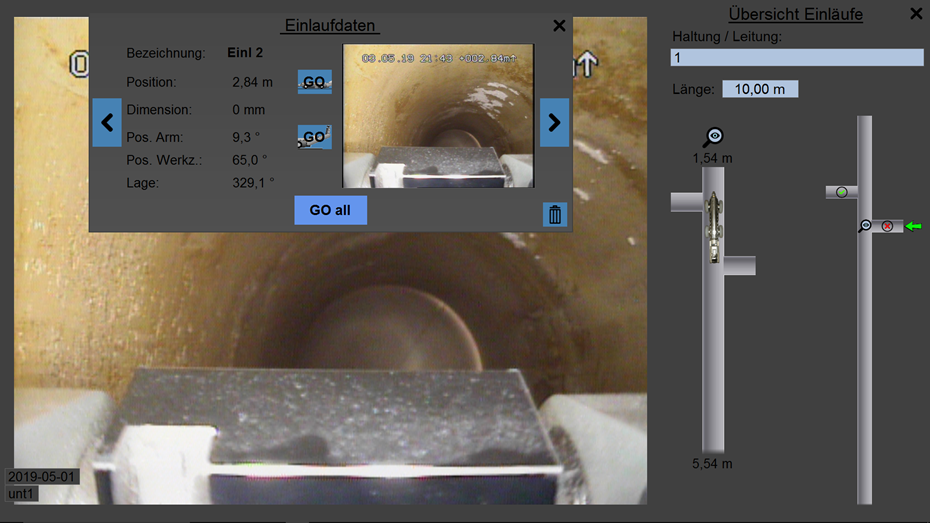Go to previous inlet with left arrow
930x523 pixels.
107,123
